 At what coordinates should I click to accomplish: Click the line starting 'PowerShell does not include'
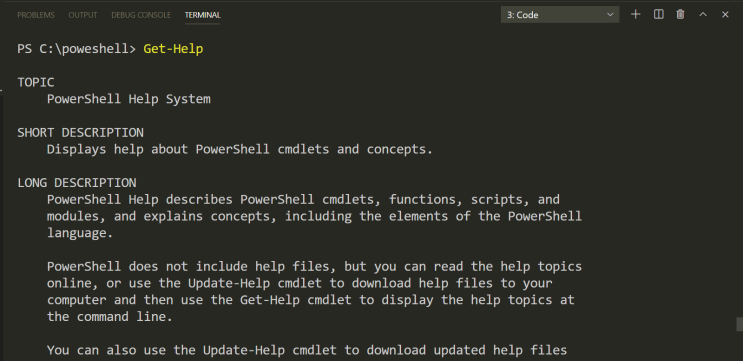(314, 266)
